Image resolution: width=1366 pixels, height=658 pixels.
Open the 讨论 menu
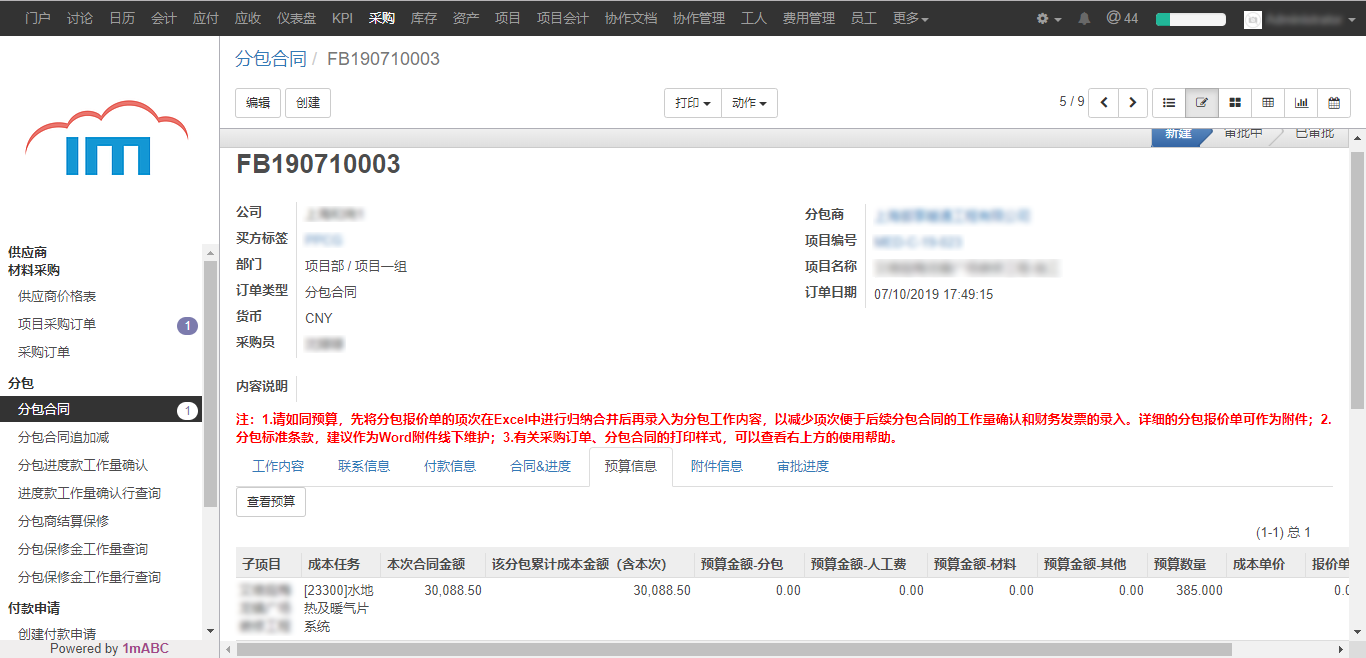coord(80,18)
